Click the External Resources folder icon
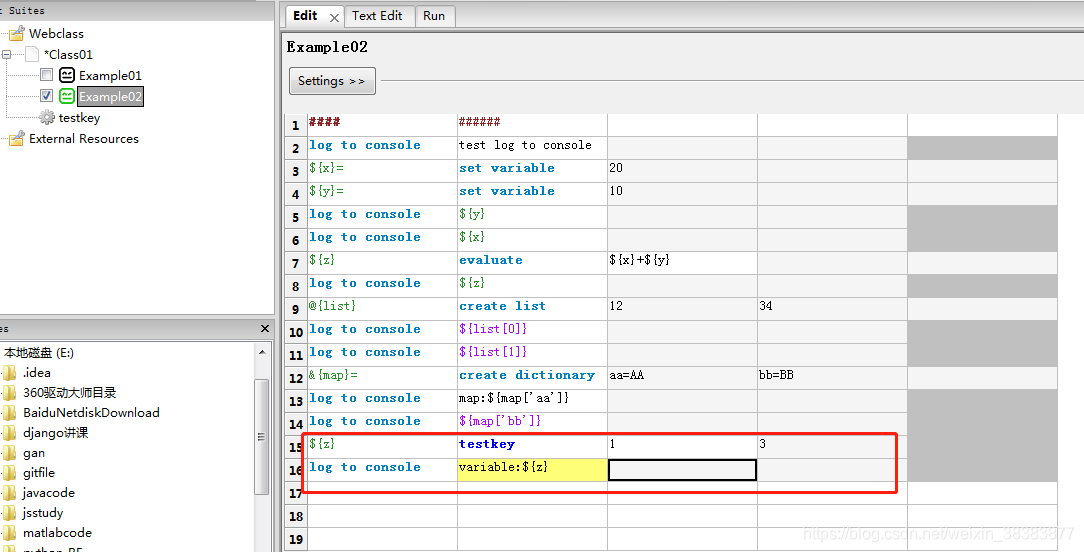 click(17, 138)
